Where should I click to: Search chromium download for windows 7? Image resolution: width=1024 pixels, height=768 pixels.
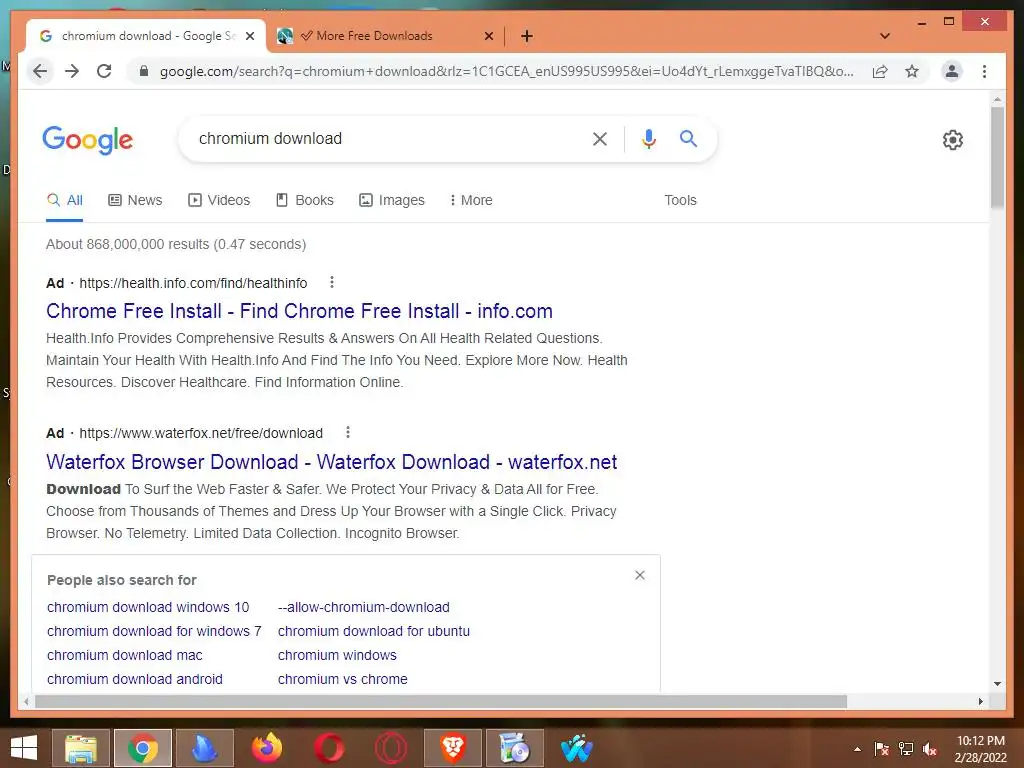(x=154, y=632)
